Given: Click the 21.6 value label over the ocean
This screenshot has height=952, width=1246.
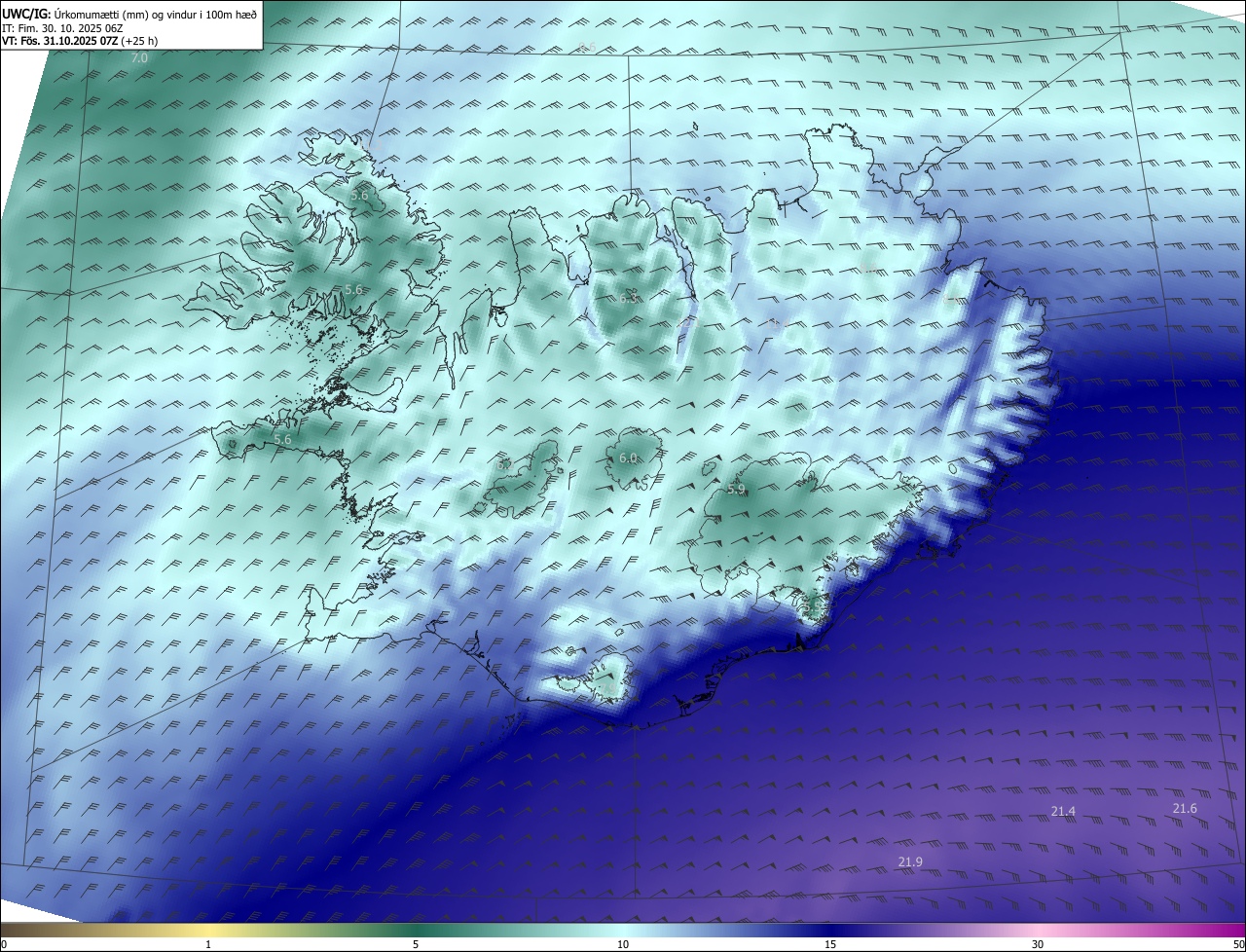Looking at the screenshot, I should 1185,809.
